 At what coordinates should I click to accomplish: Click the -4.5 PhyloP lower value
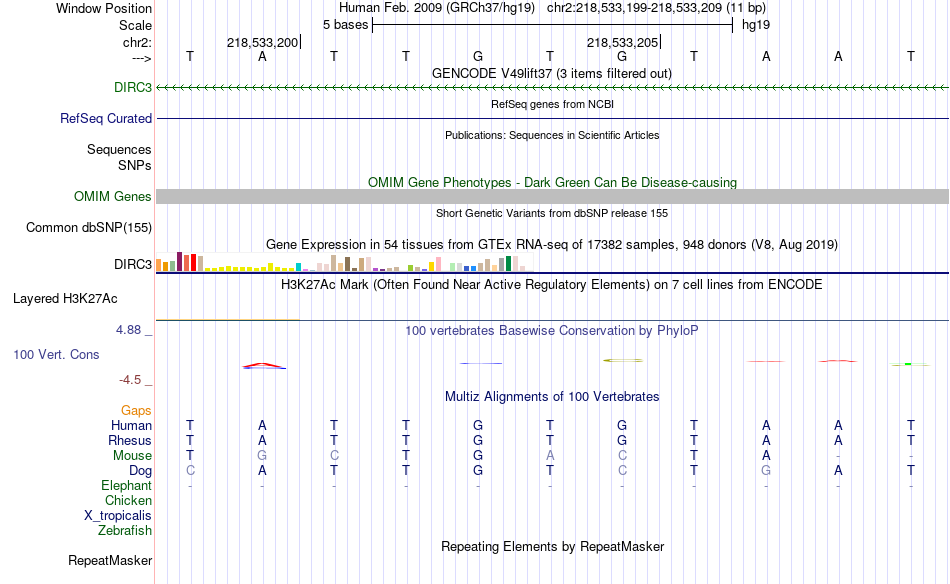(130, 380)
